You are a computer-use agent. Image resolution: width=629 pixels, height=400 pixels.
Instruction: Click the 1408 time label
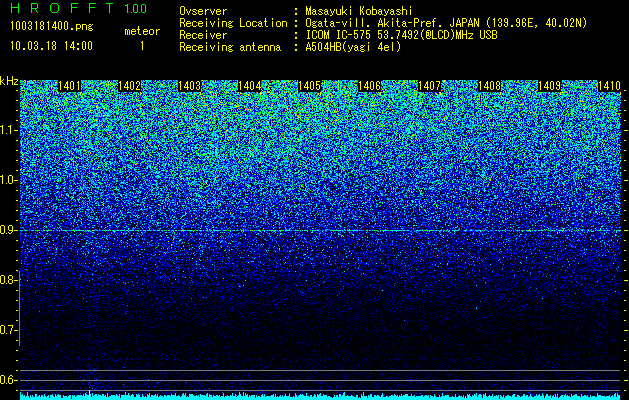pos(490,86)
